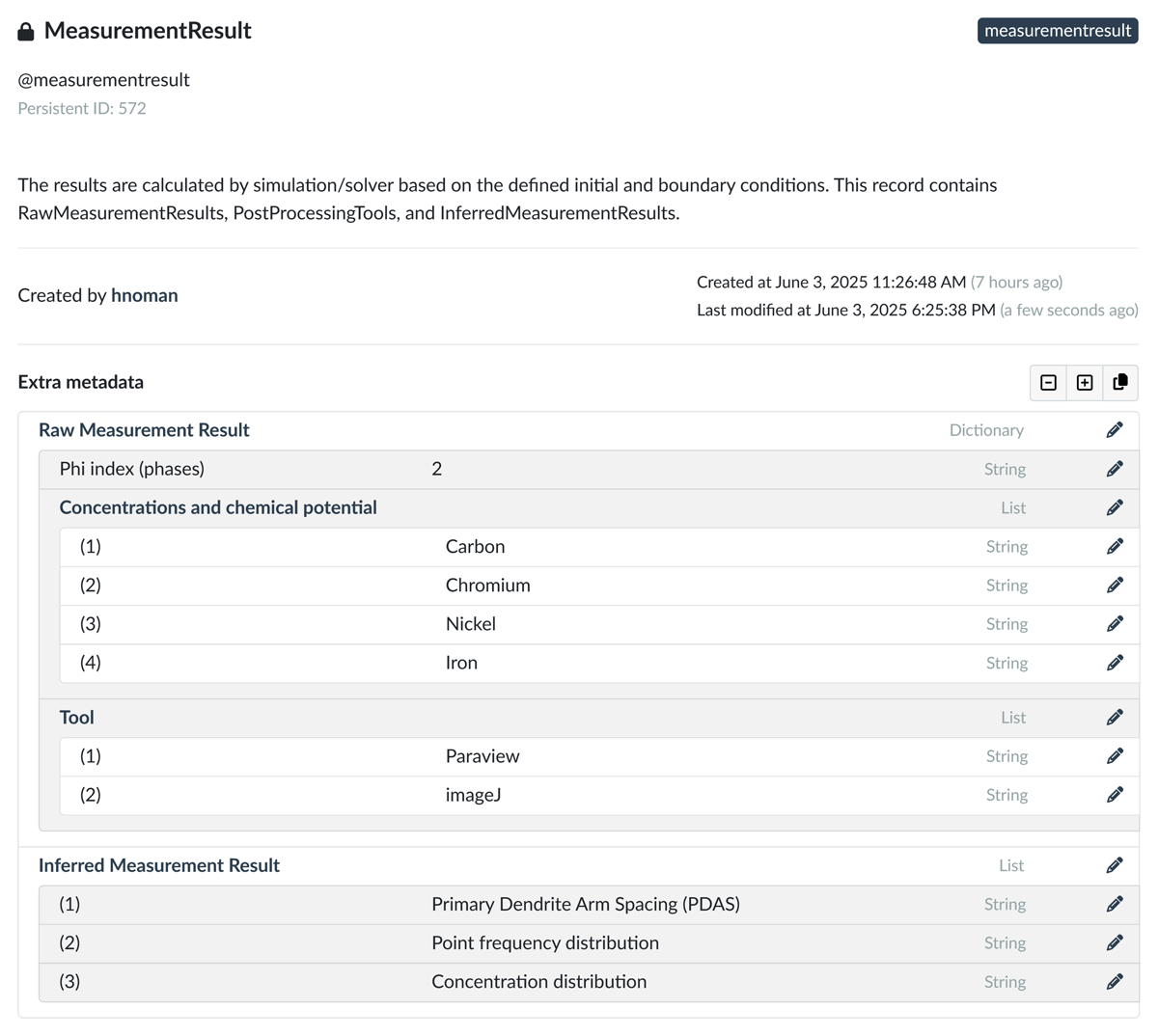Edit the Inferred Measurement Result list
Viewport: 1158px width, 1036px height.
1115,865
